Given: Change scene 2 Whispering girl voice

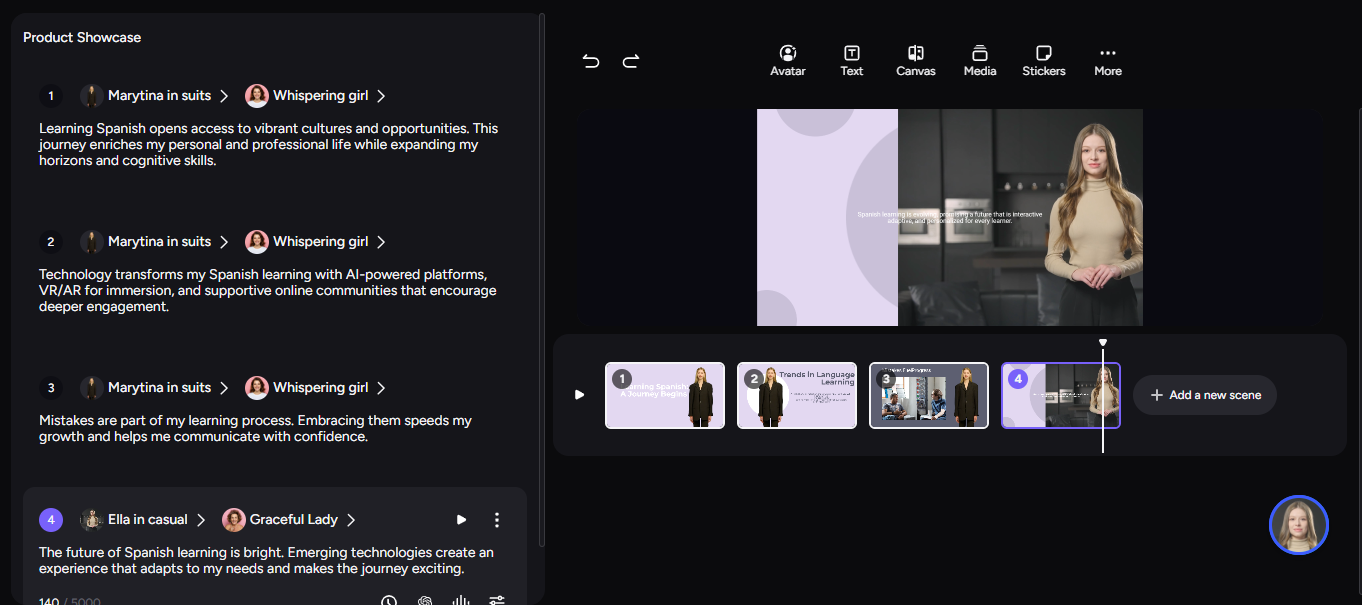Looking at the screenshot, I should [x=316, y=242].
